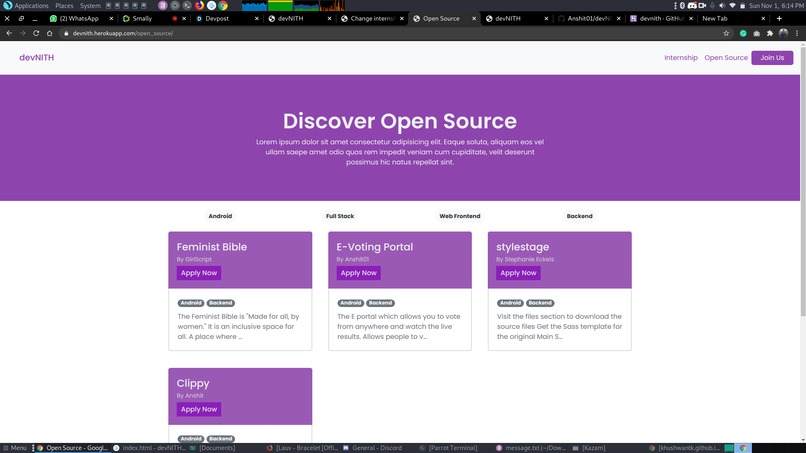Switch to the Anshit01/devNITH GitHub tab

(x=589, y=18)
